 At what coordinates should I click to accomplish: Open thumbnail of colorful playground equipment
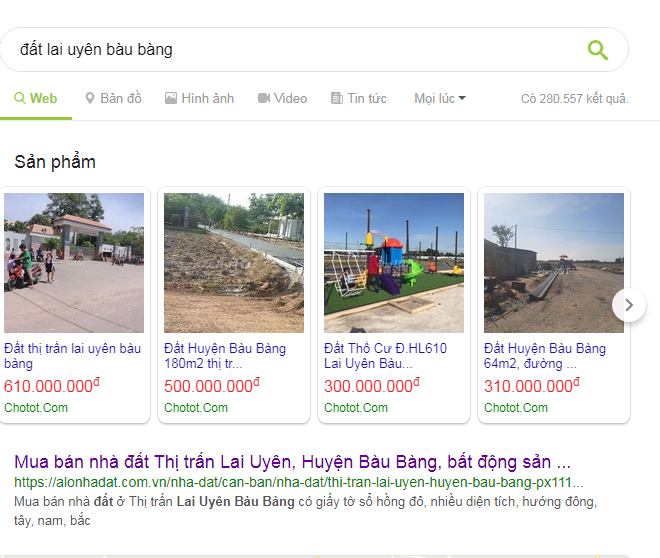(x=394, y=263)
